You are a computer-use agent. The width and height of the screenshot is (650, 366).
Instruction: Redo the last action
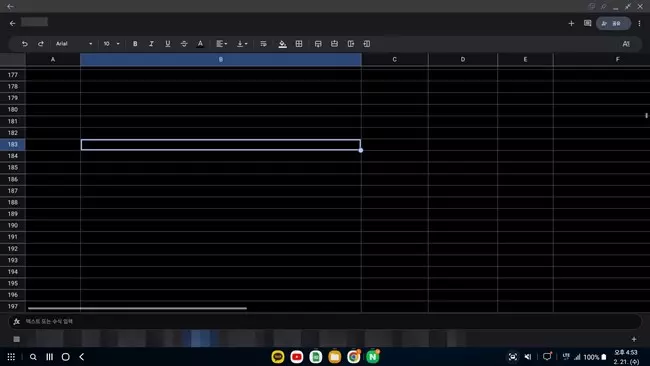click(41, 44)
